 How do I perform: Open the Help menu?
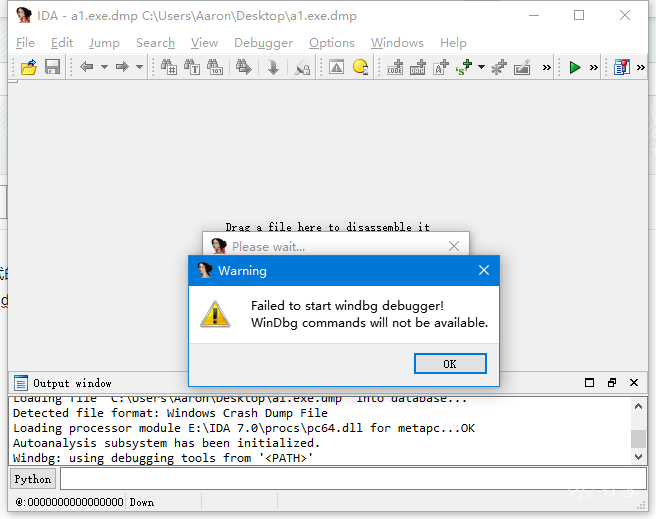453,43
